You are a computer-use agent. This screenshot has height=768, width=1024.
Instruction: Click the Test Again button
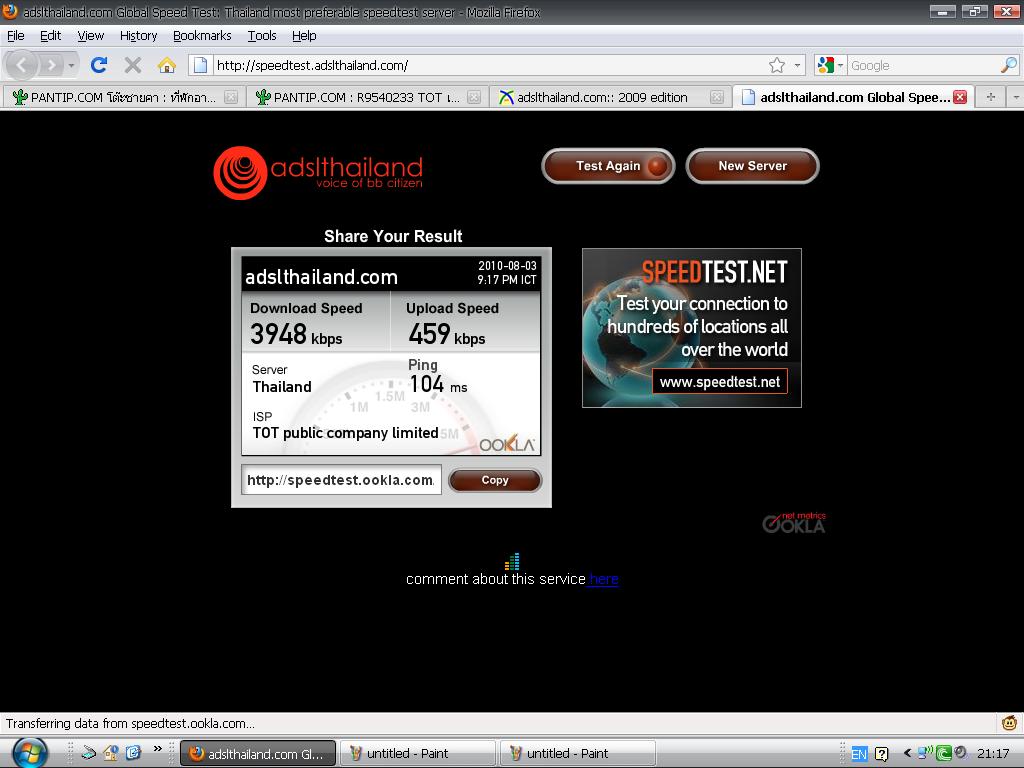[608, 166]
